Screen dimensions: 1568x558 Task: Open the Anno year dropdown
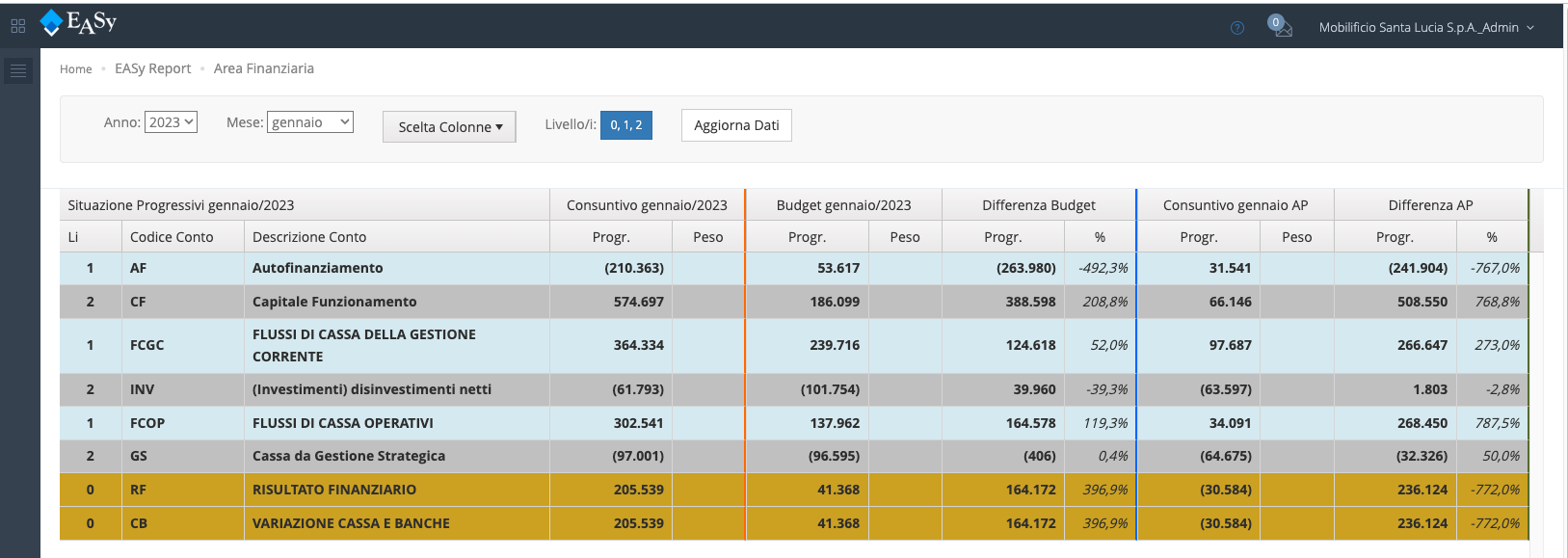(171, 122)
